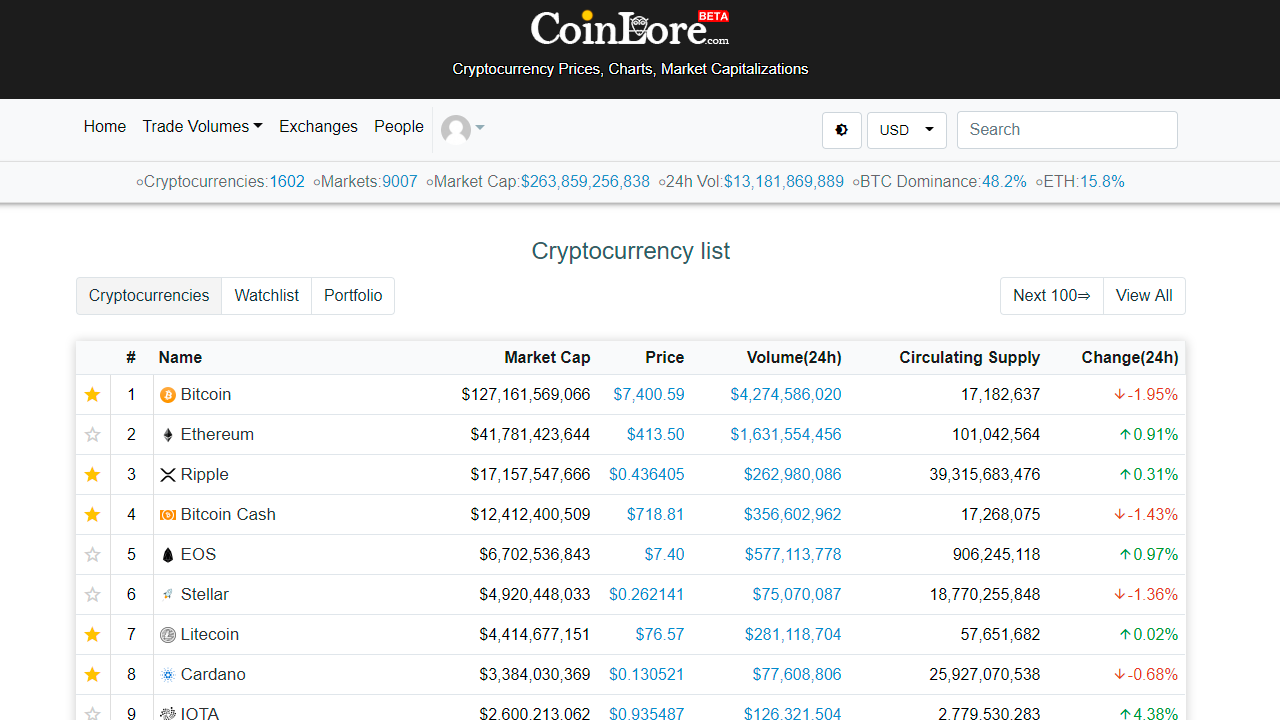
Task: Star Ethereum to add to watchlist
Action: pyautogui.click(x=93, y=435)
